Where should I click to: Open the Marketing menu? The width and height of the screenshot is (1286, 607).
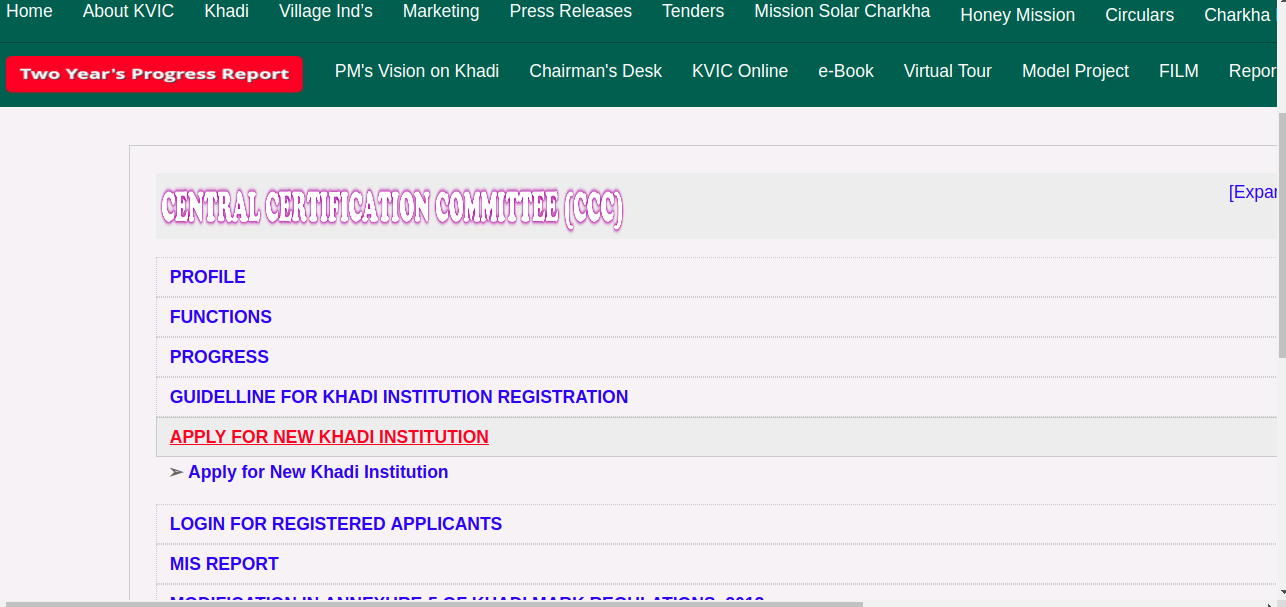[x=441, y=12]
